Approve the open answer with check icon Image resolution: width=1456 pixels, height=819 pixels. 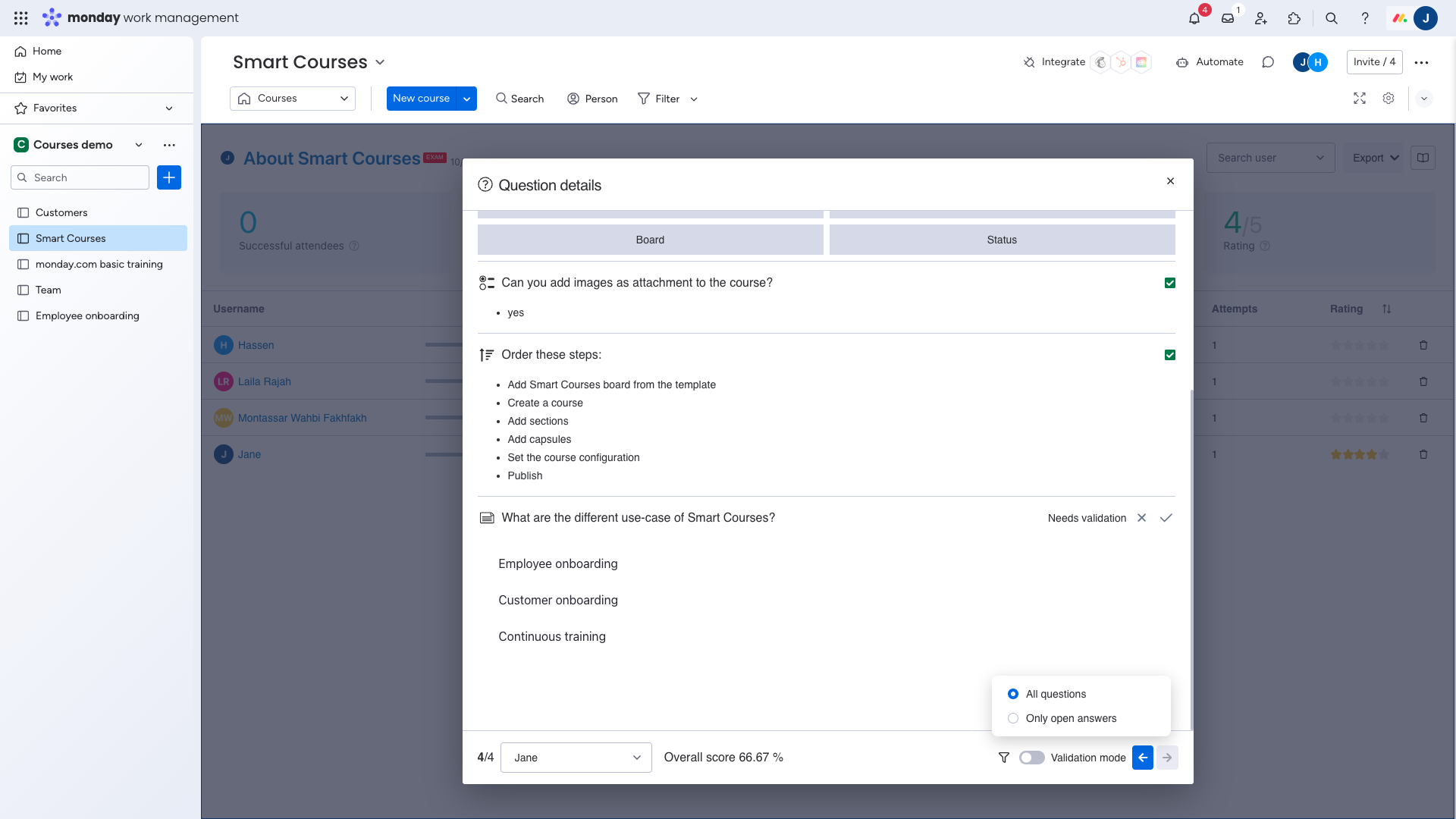coord(1166,518)
